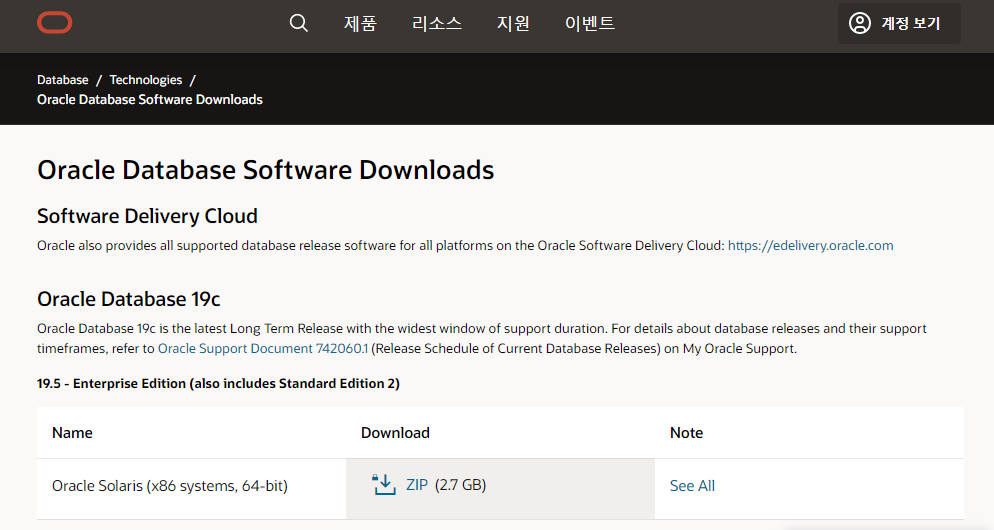Go to Database breadcrumb

(63, 80)
